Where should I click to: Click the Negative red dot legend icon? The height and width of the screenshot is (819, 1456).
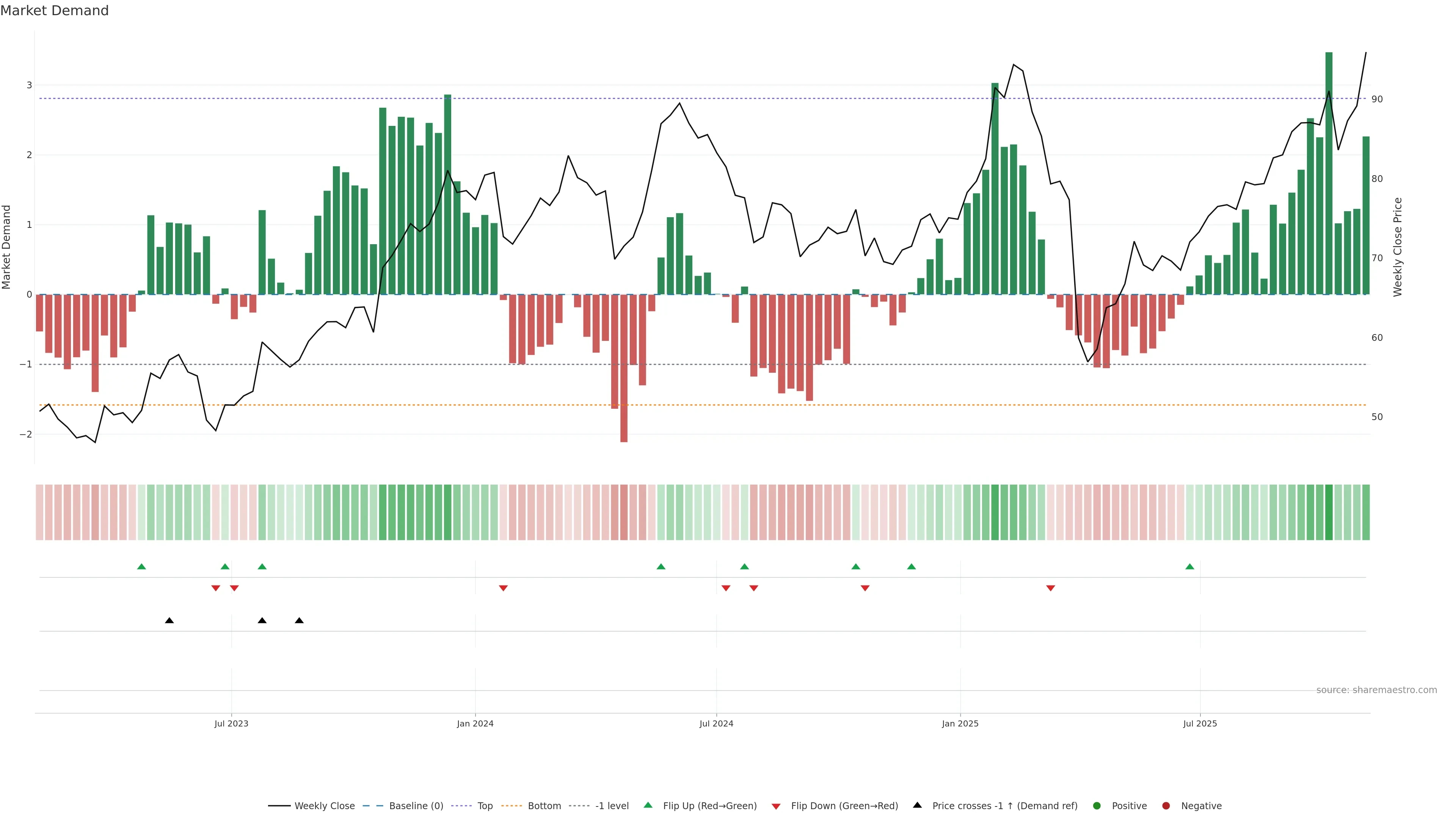(x=1166, y=806)
